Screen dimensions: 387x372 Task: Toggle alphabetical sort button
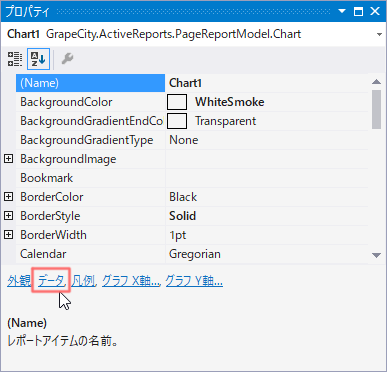click(x=38, y=59)
